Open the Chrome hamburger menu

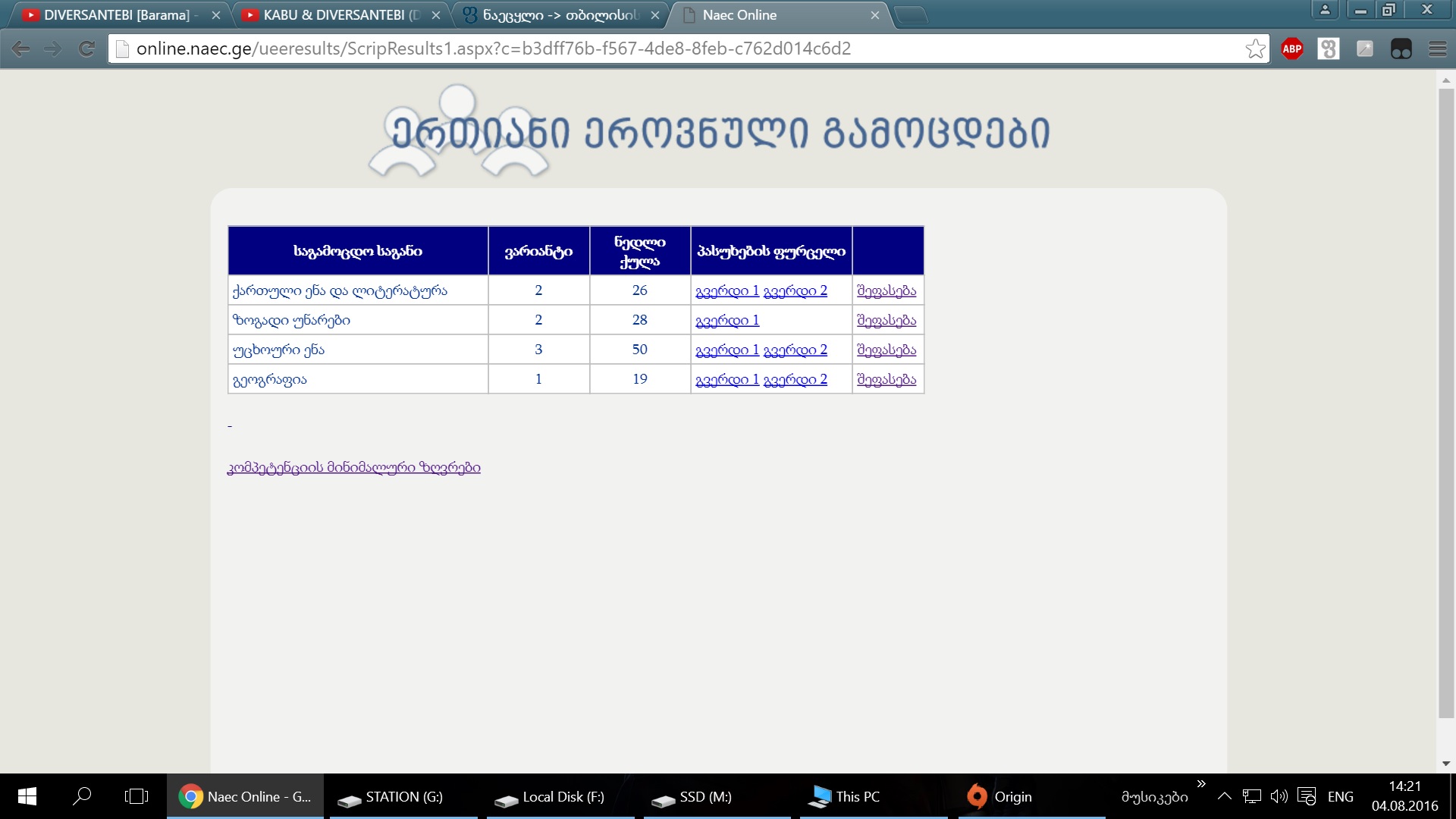click(1437, 49)
